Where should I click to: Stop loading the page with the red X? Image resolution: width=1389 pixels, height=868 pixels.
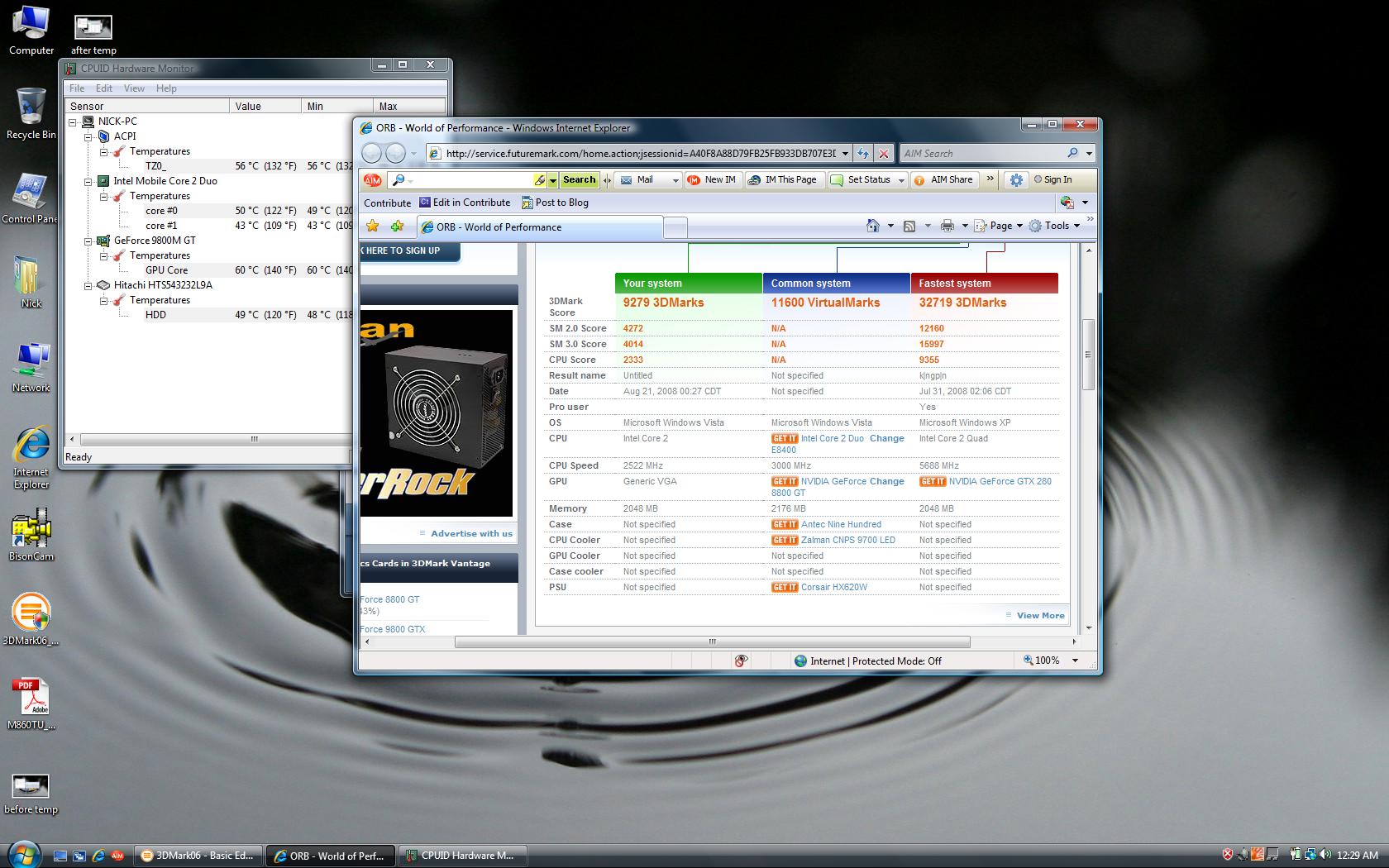coord(884,153)
